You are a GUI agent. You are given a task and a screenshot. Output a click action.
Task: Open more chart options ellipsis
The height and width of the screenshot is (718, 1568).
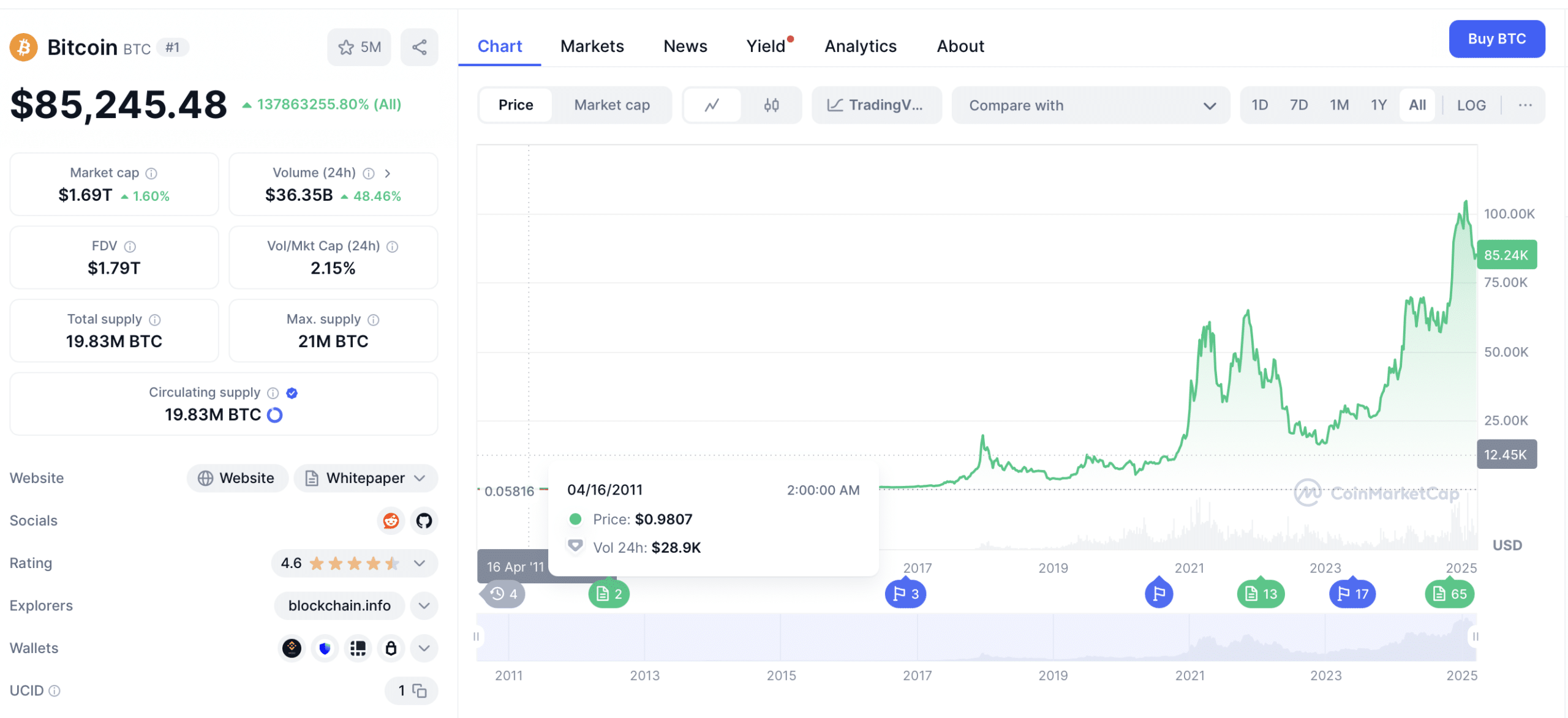[x=1525, y=105]
